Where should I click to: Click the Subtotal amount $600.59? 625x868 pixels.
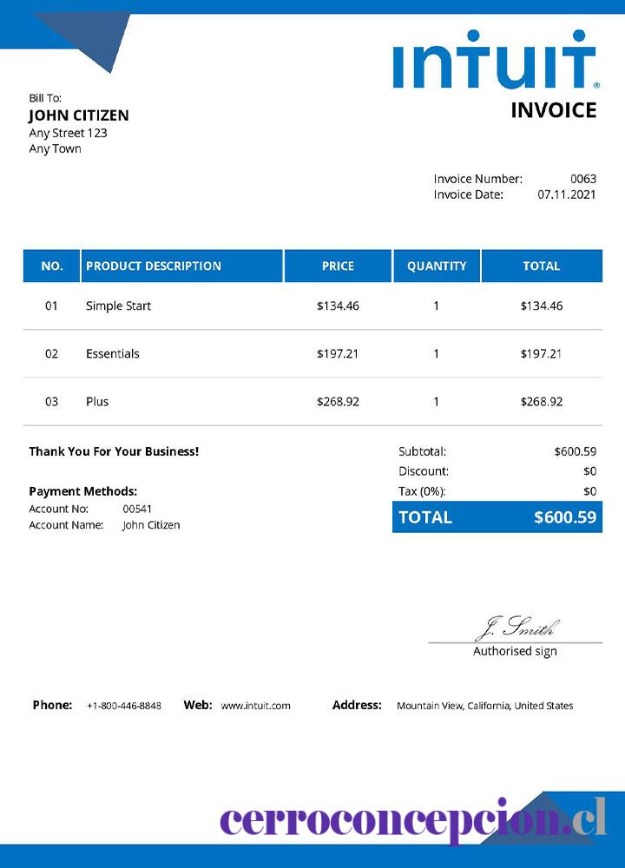pyautogui.click(x=575, y=452)
